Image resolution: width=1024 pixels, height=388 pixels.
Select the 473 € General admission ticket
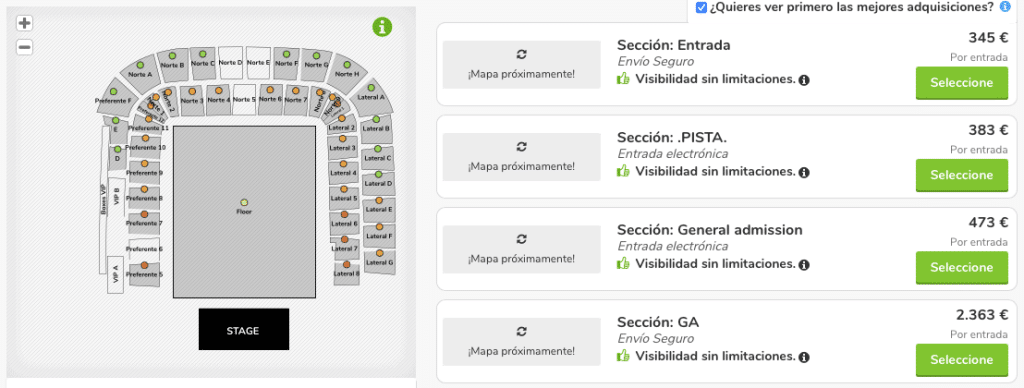click(961, 267)
